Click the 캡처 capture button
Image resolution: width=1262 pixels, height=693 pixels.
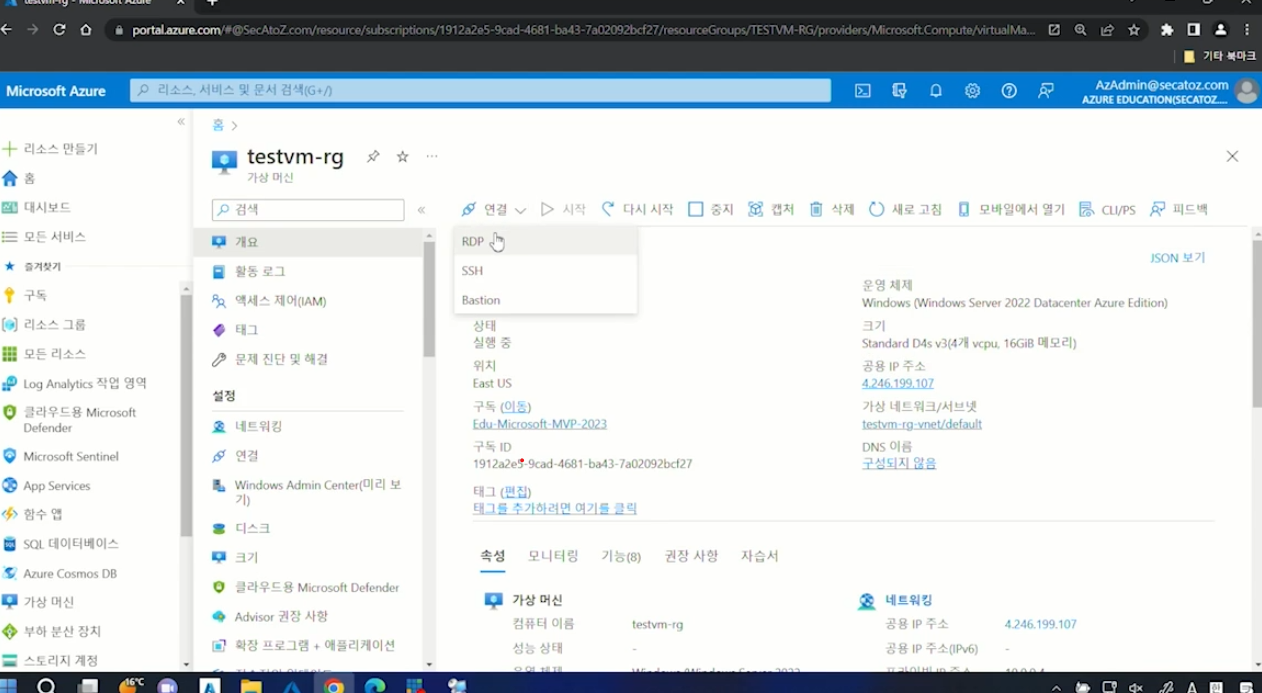(x=771, y=210)
